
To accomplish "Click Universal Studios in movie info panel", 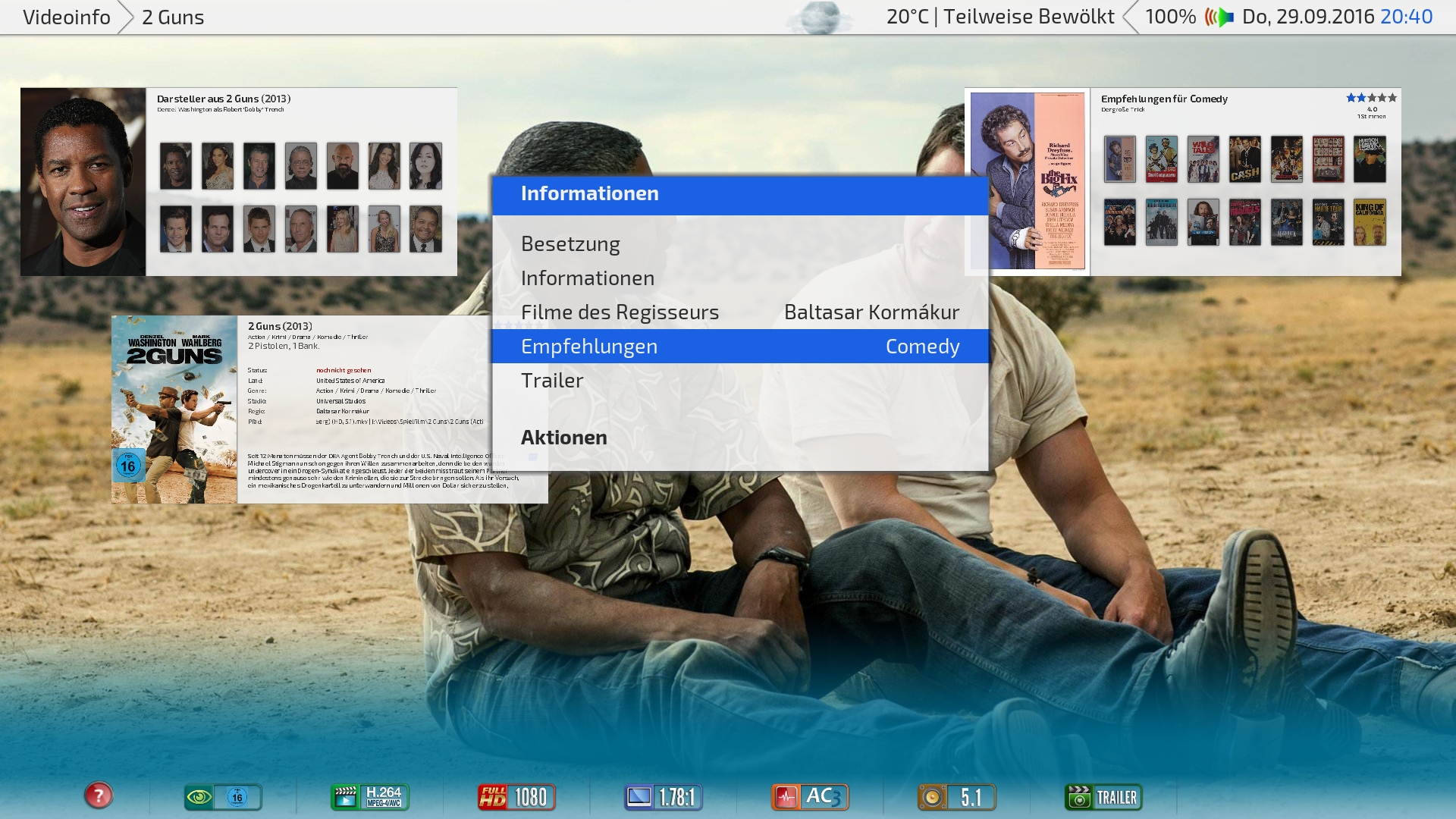I will tap(341, 401).
